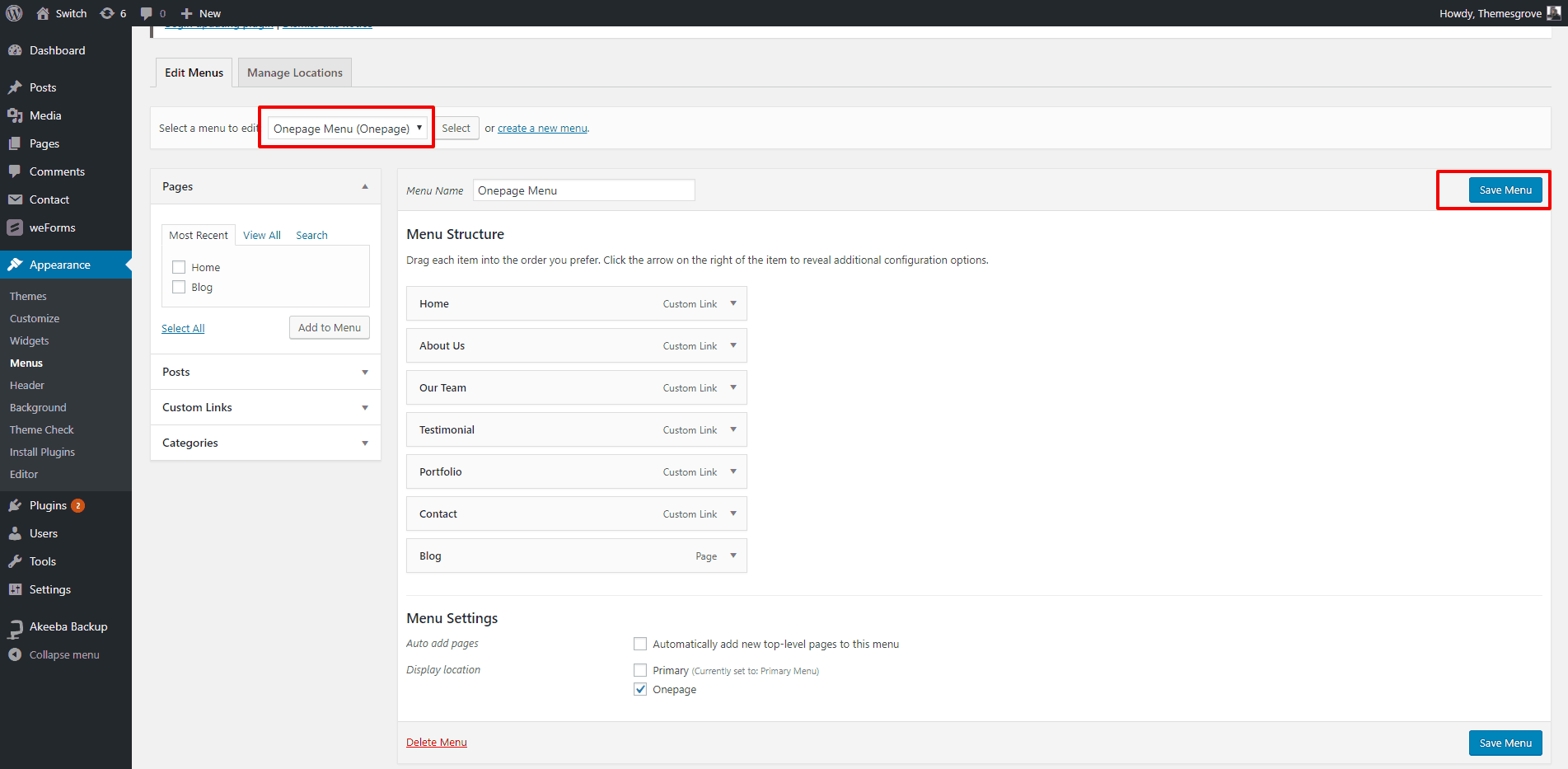Expand the Home menu item options
Image resolution: width=1568 pixels, height=769 pixels.
point(733,303)
